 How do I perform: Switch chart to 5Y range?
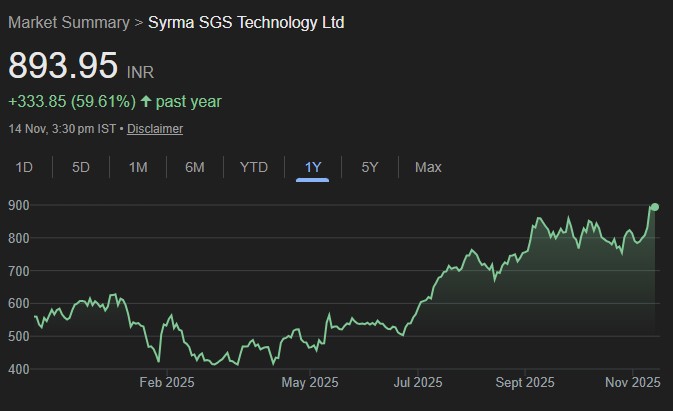point(370,167)
